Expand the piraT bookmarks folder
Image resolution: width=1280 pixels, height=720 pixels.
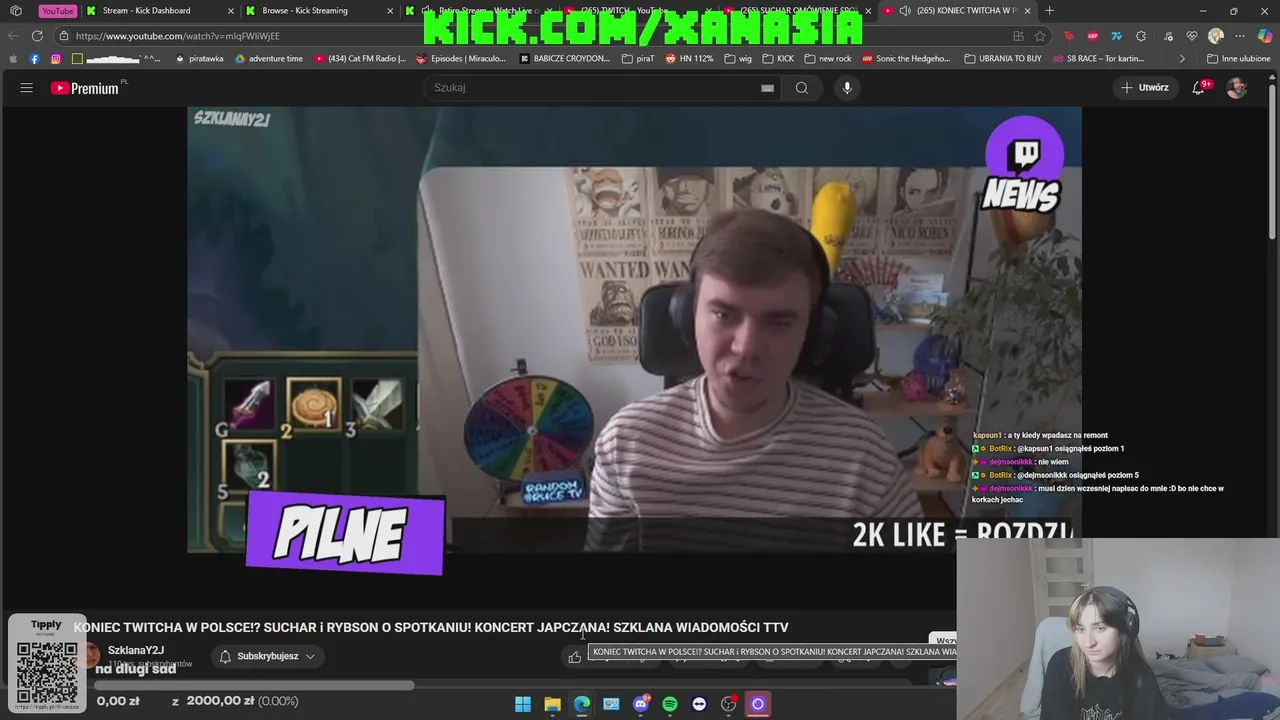click(x=638, y=59)
